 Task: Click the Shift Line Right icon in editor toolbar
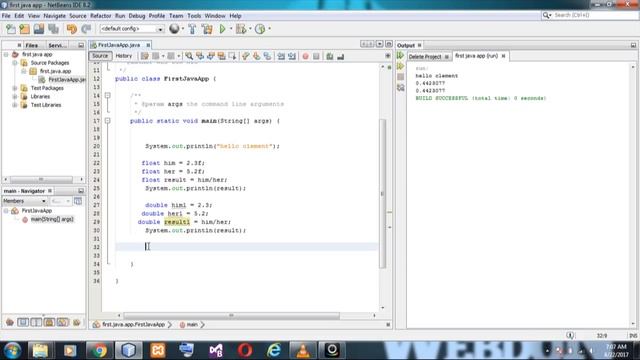(x=292, y=56)
